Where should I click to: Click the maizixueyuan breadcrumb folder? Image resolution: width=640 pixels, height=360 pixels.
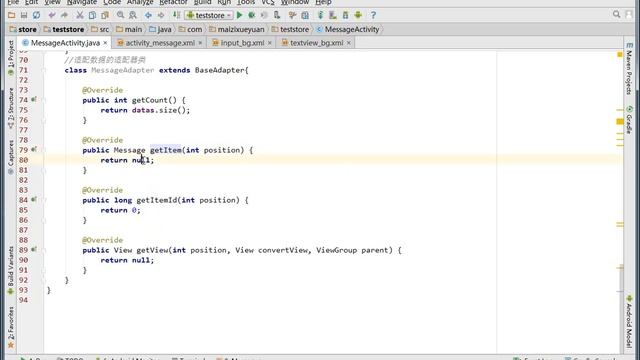click(x=237, y=29)
